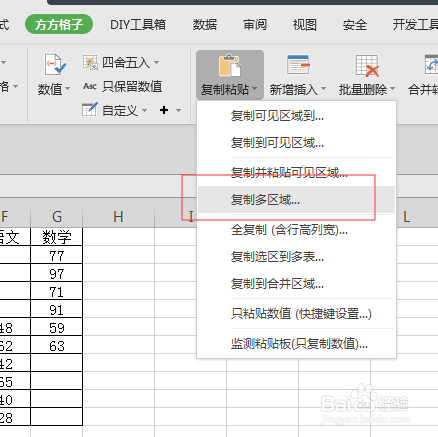Select column H header

tap(118, 217)
